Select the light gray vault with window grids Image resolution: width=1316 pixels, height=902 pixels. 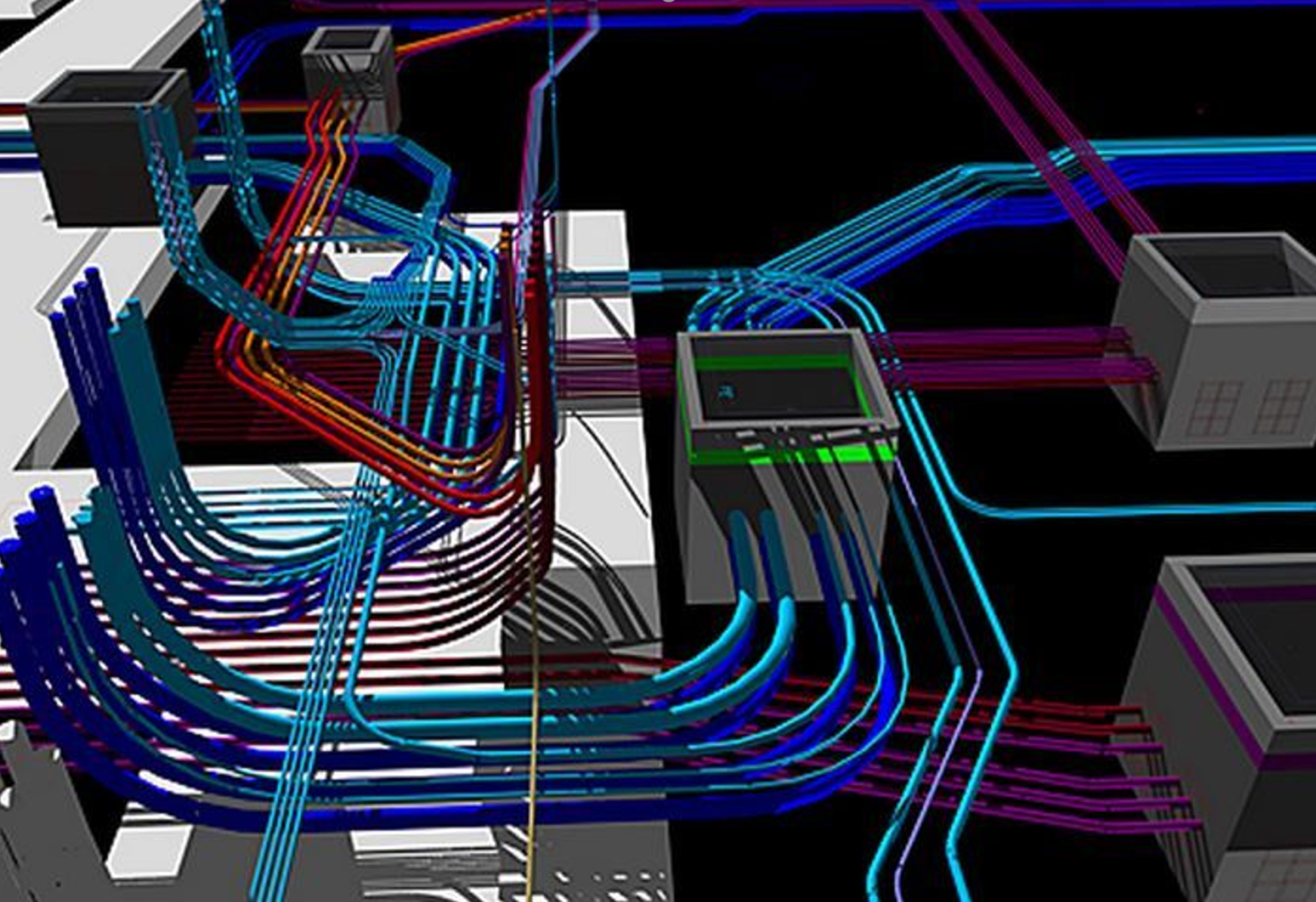tap(1217, 339)
